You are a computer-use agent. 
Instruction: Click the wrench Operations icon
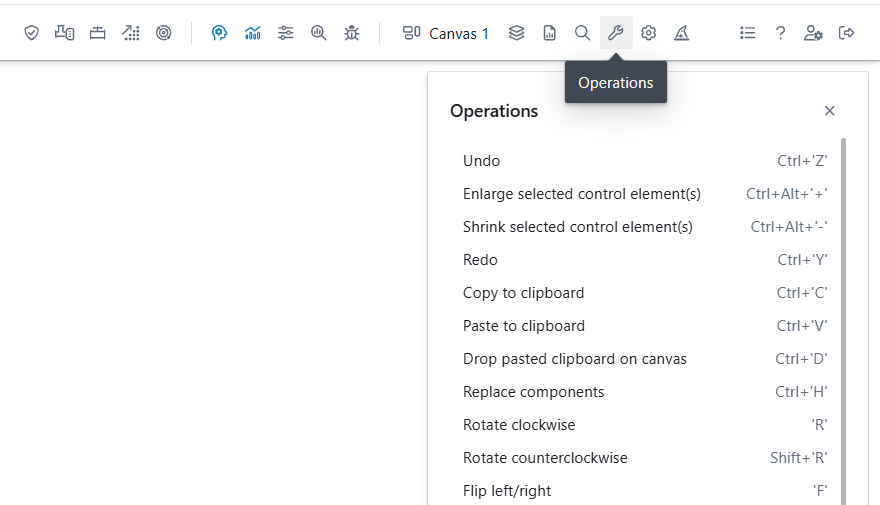616,33
